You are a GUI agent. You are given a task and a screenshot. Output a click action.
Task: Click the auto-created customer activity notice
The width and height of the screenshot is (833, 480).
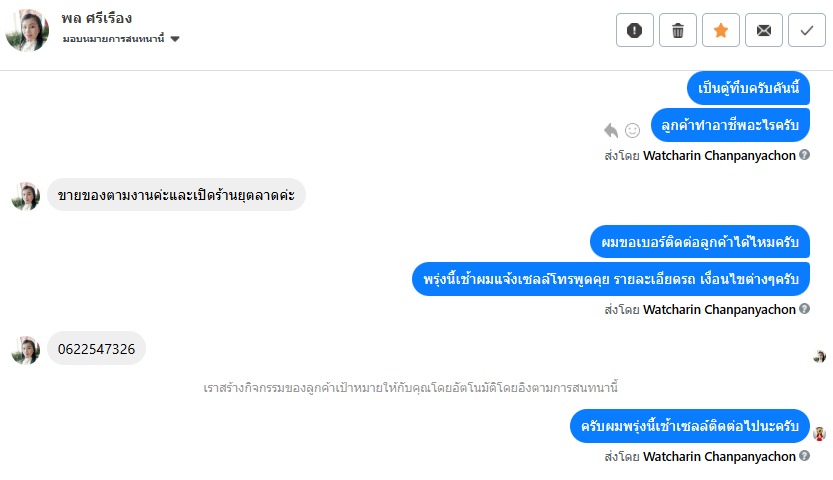[x=416, y=387]
